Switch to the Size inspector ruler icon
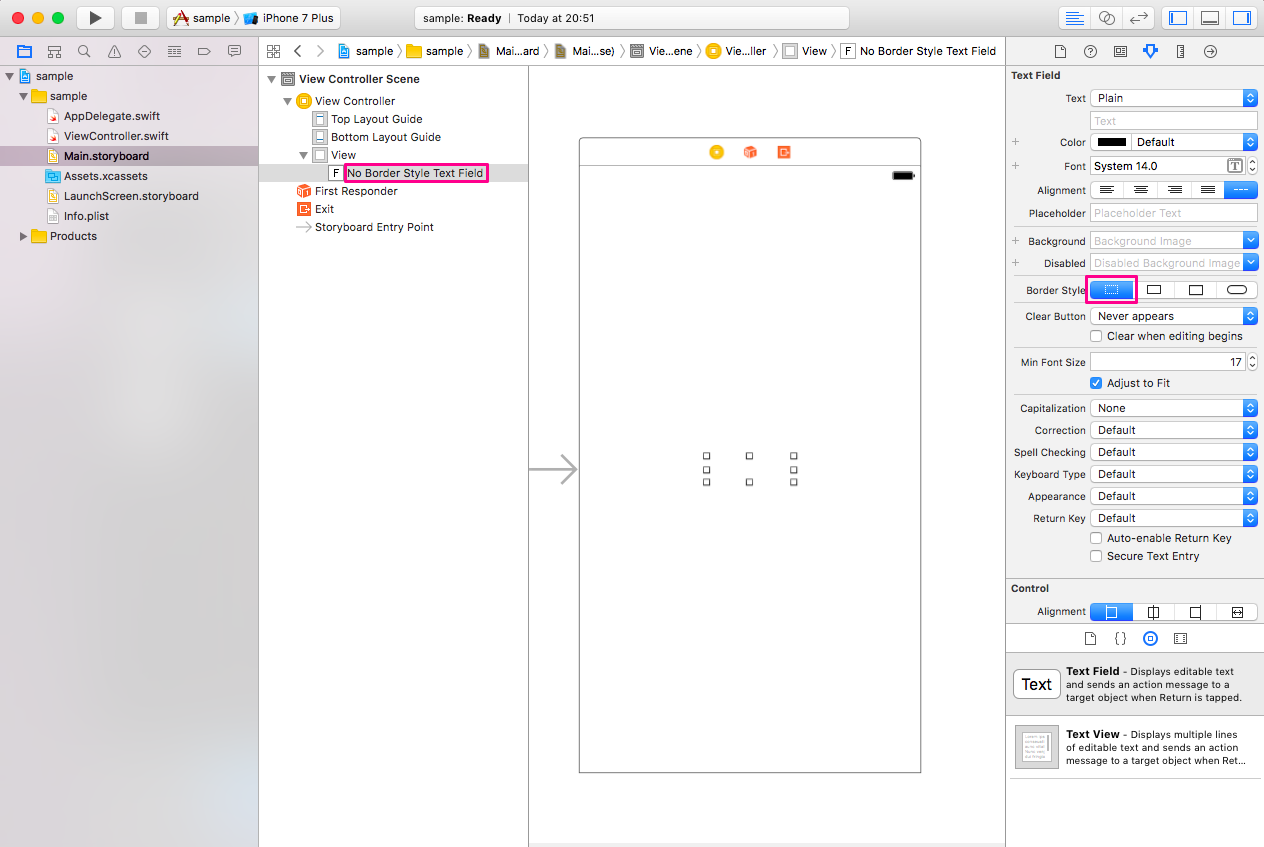Viewport: 1264px width, 847px height. point(1180,51)
